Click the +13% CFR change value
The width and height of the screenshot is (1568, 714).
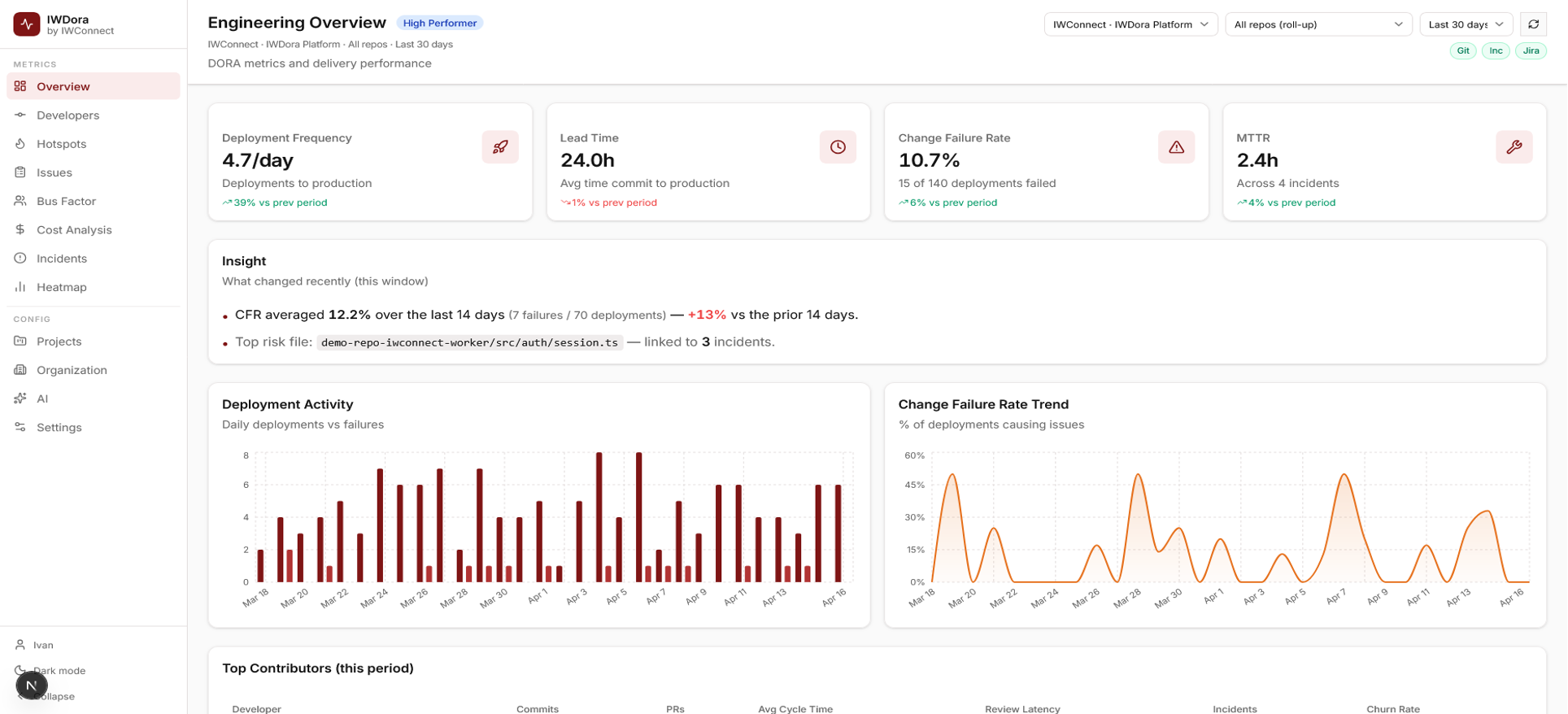707,315
